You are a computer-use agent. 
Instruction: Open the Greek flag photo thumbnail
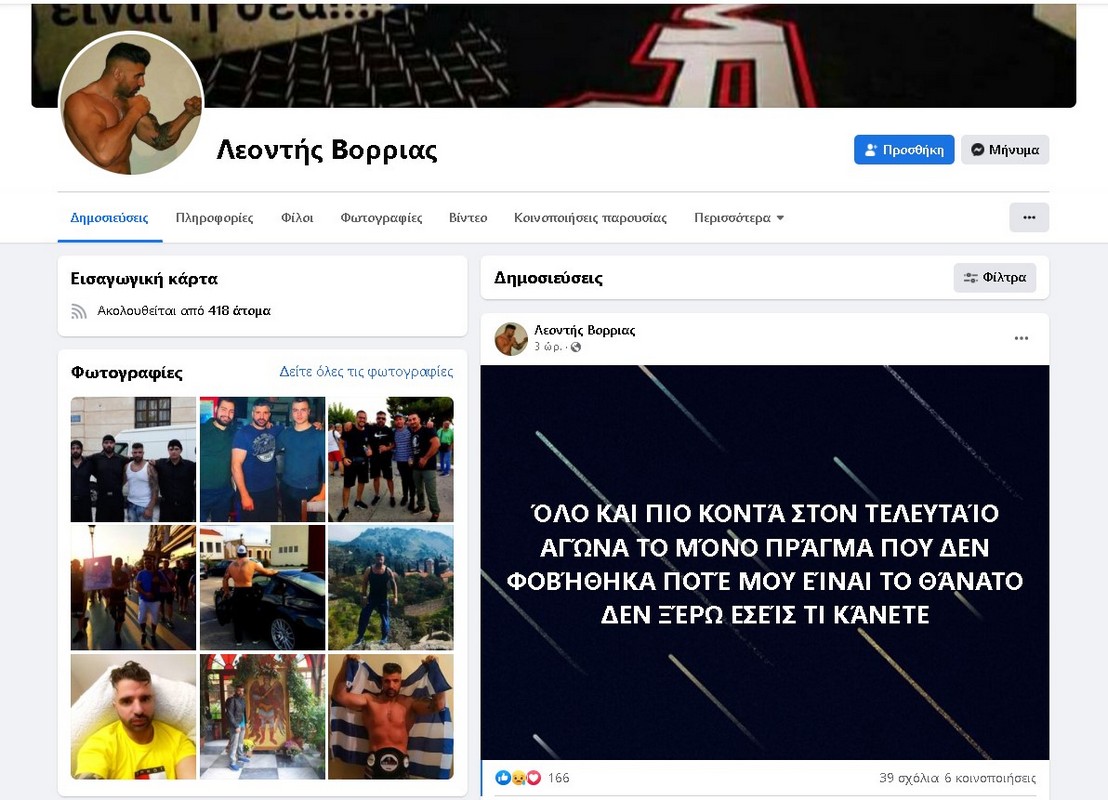tap(390, 716)
